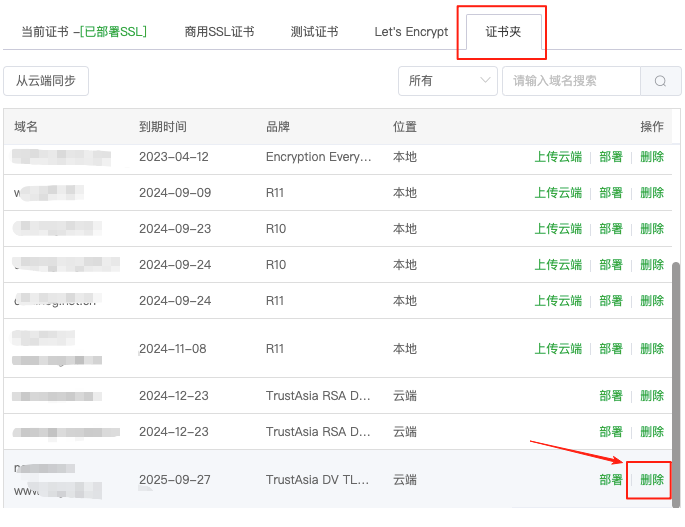Switch to the 证书夹 tab
685x527 pixels.
point(502,32)
